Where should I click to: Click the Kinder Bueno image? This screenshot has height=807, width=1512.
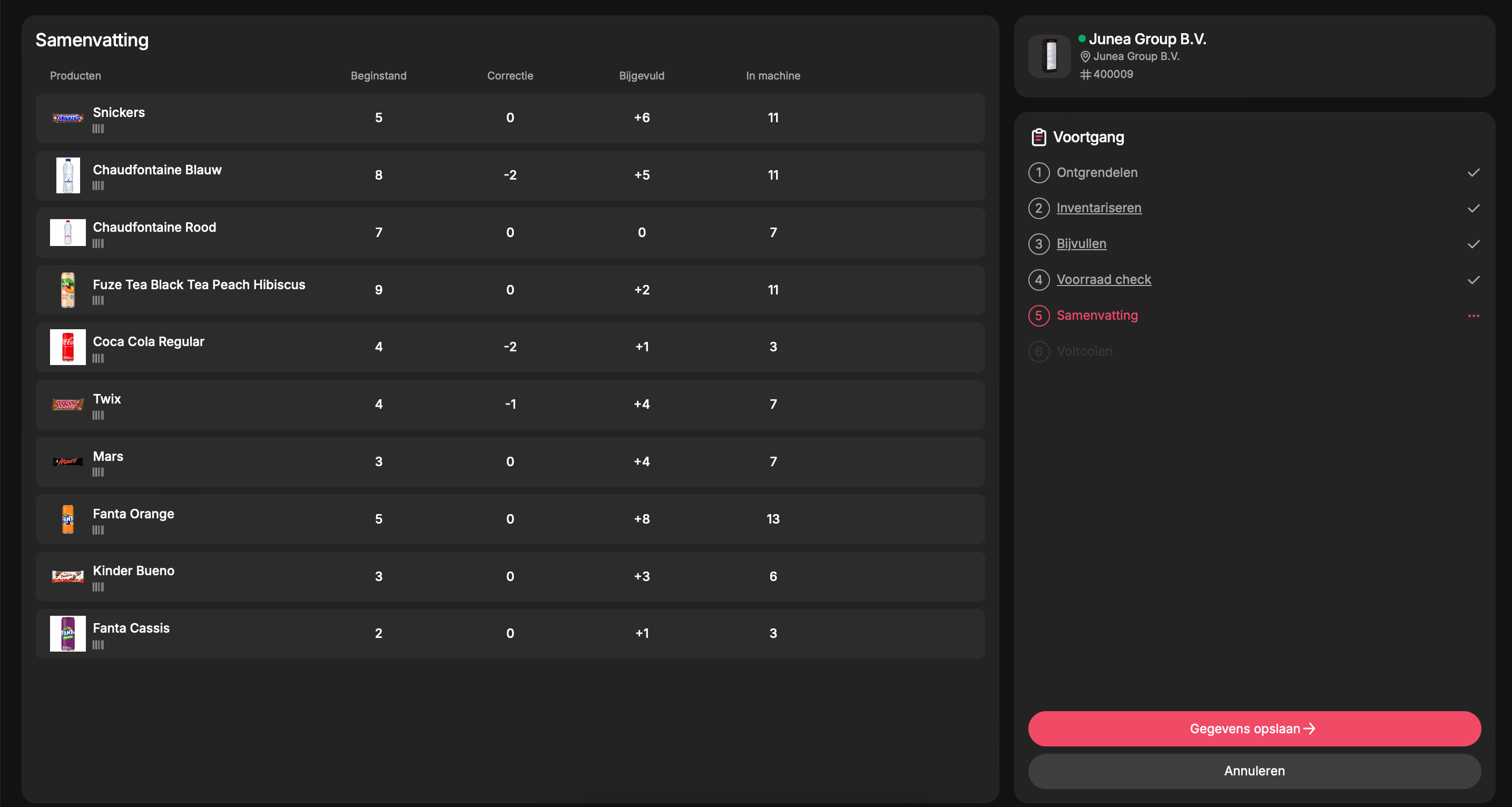(x=67, y=576)
